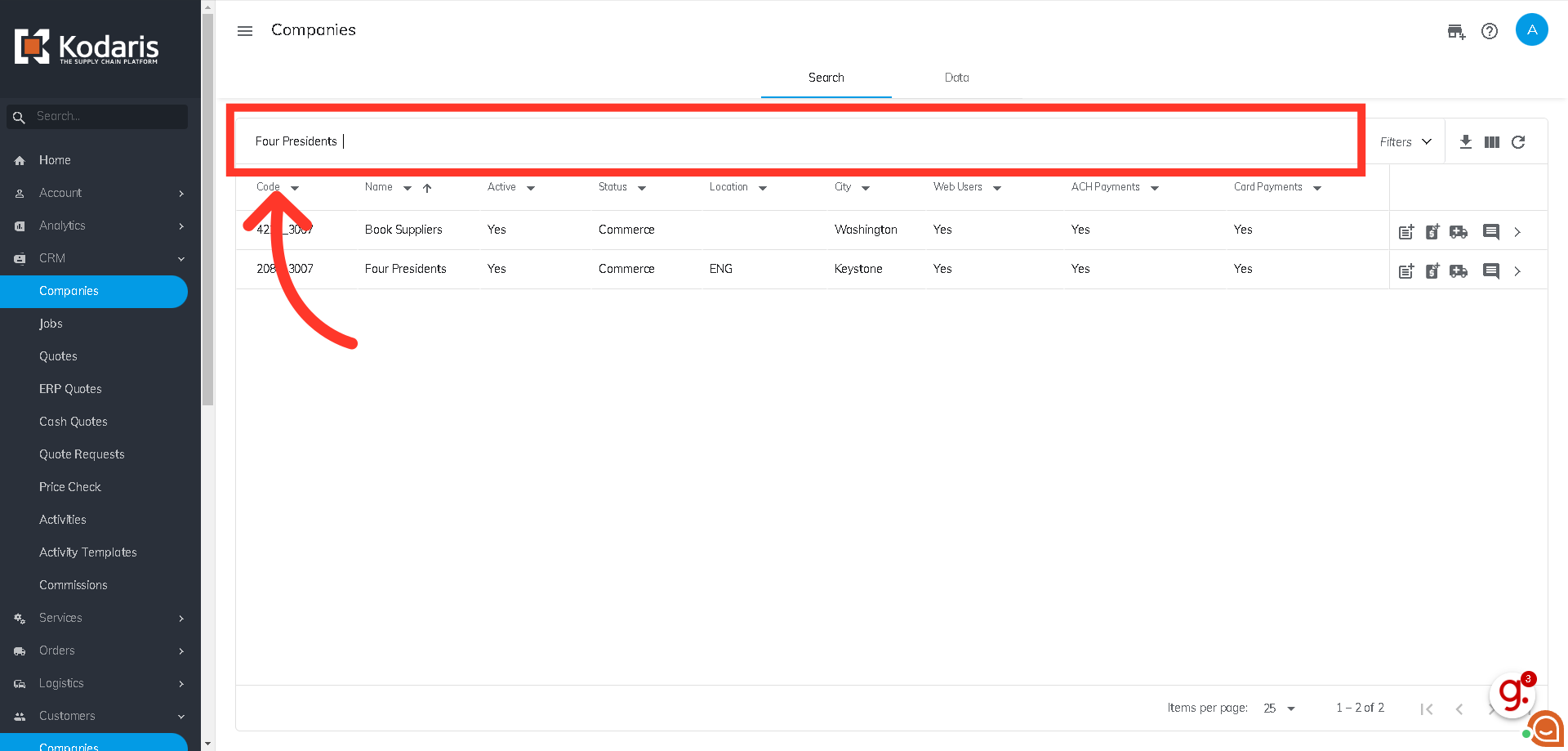Screen dimensions: 1568x751
Task: Click the Four Presidents name cell
Action: point(406,269)
